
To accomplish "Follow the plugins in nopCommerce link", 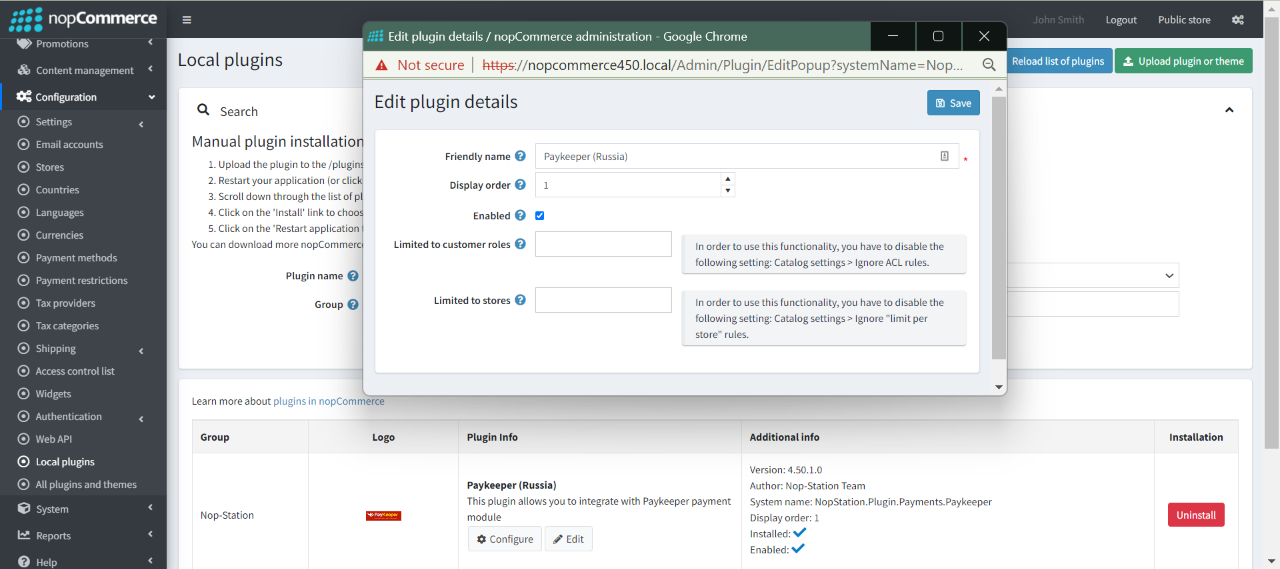I will (328, 401).
